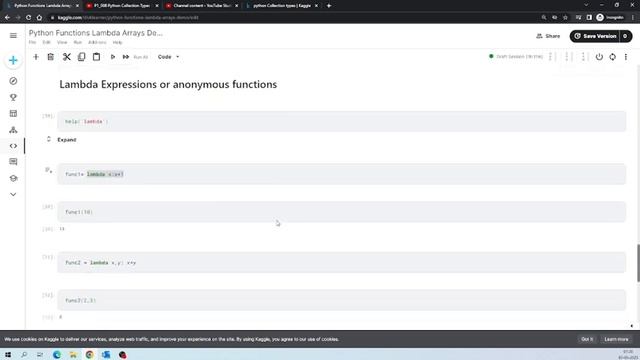Image resolution: width=640 pixels, height=360 pixels.
Task: Open Windows taskbar search
Action: [x=24, y=355]
